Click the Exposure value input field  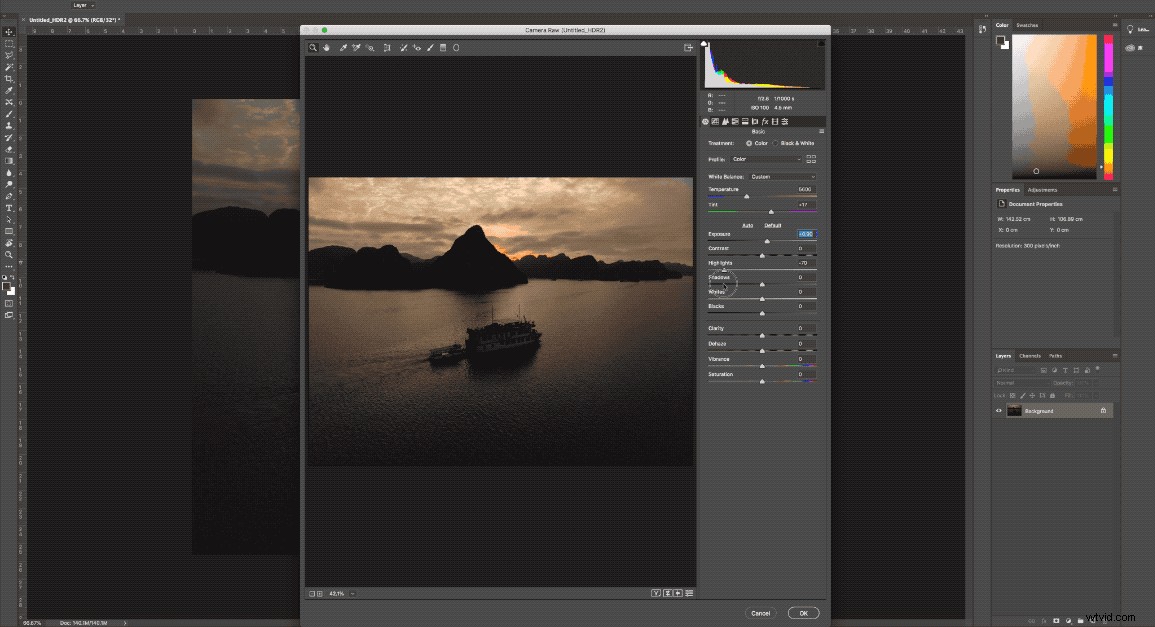pyautogui.click(x=806, y=234)
